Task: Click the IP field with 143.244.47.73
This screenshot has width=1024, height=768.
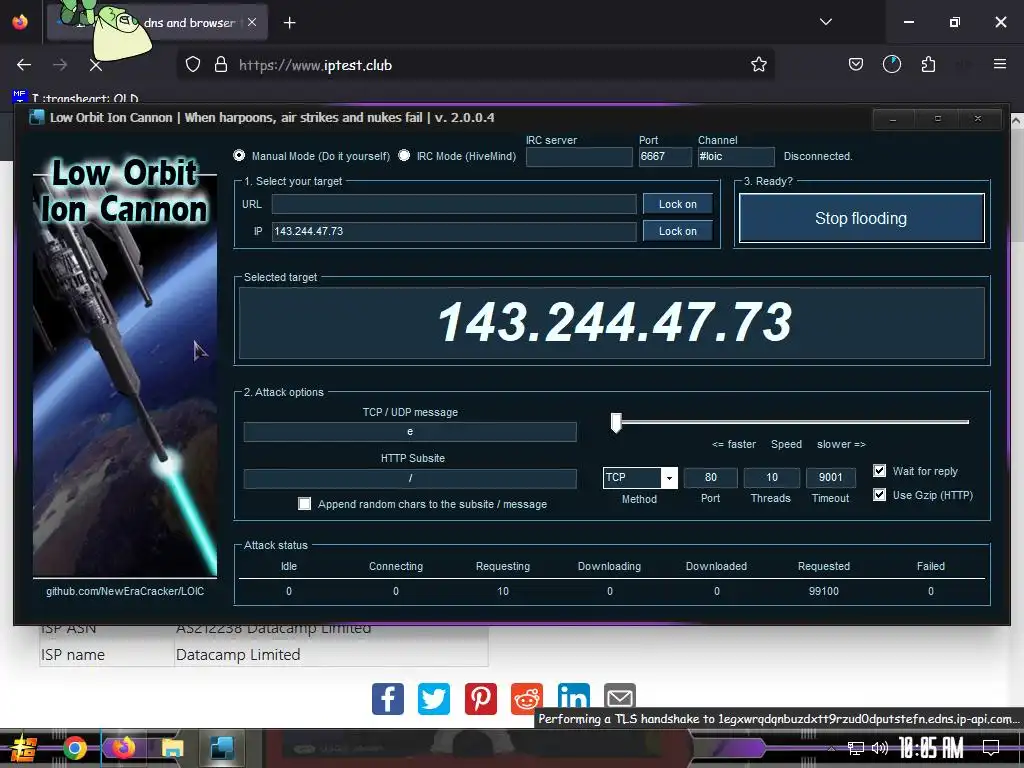Action: tap(454, 231)
